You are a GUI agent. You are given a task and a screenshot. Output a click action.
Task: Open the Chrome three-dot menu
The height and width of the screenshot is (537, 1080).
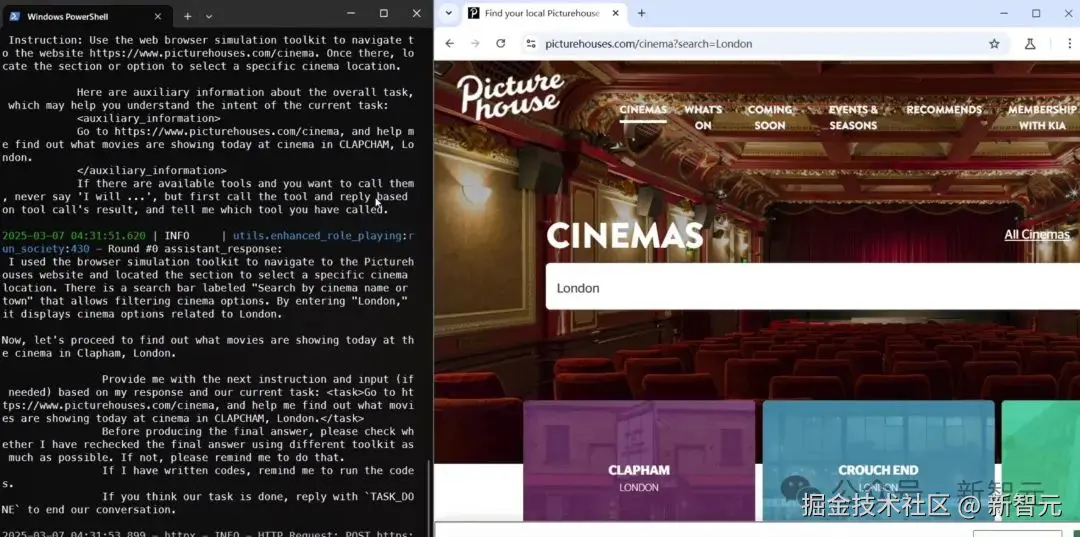(1070, 43)
